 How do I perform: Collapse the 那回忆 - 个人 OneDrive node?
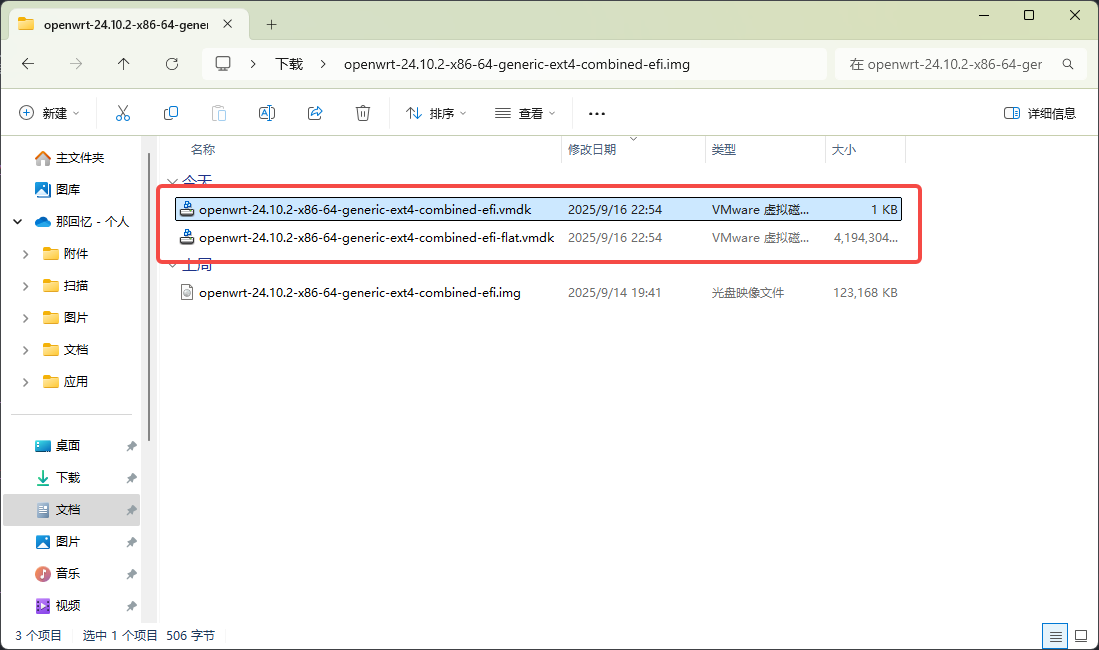point(18,222)
